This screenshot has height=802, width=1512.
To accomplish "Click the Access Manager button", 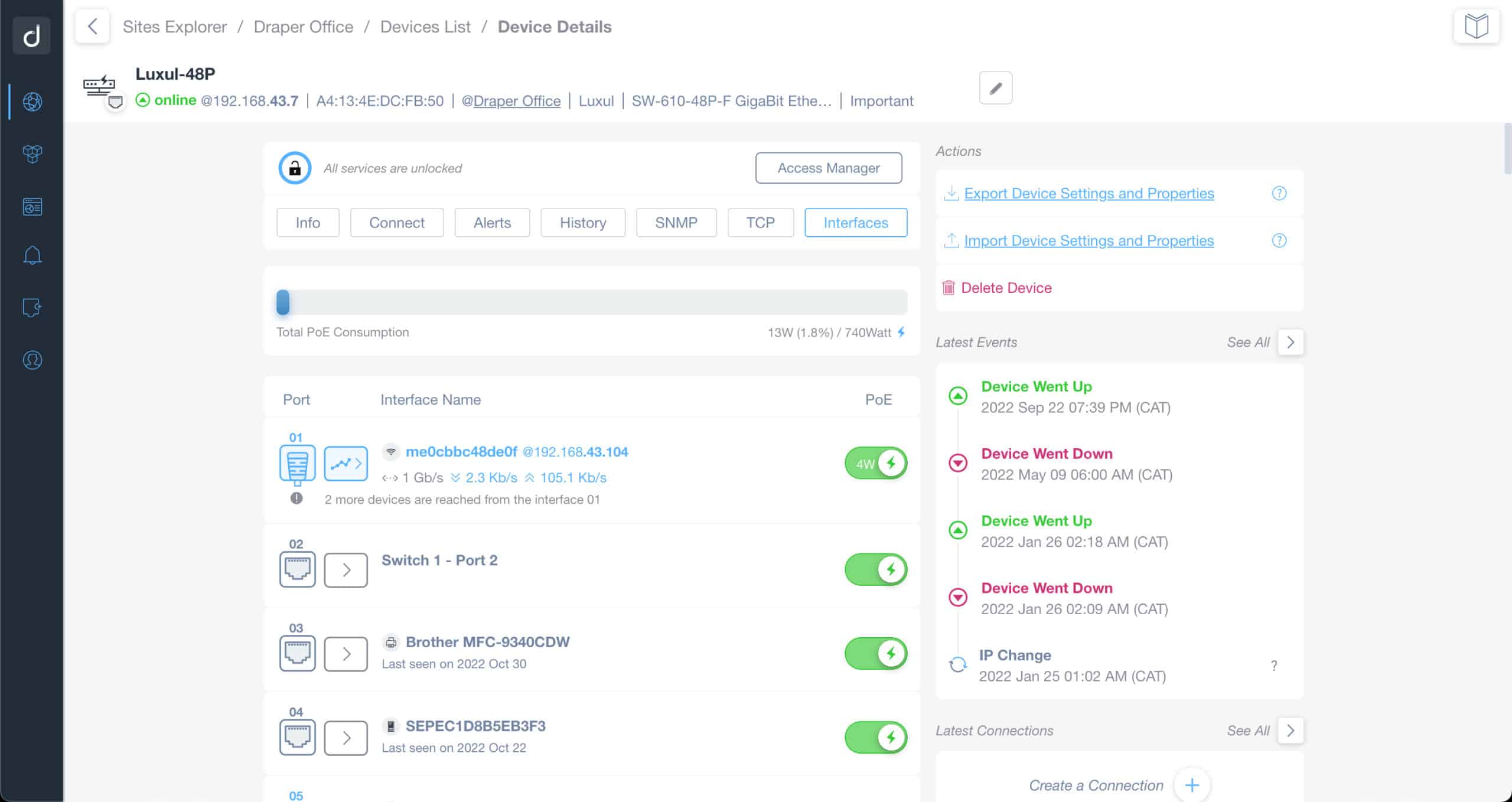I will click(828, 168).
